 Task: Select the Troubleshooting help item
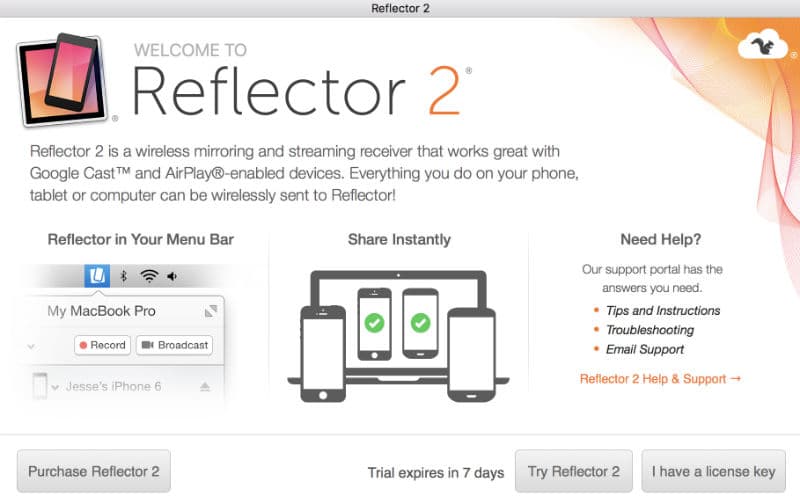point(649,330)
